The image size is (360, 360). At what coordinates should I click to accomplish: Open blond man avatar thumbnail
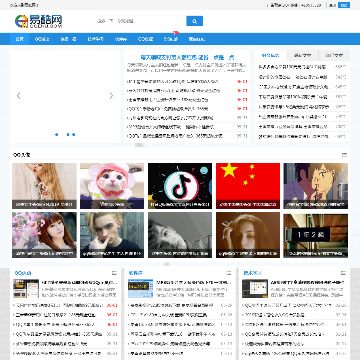(112, 235)
